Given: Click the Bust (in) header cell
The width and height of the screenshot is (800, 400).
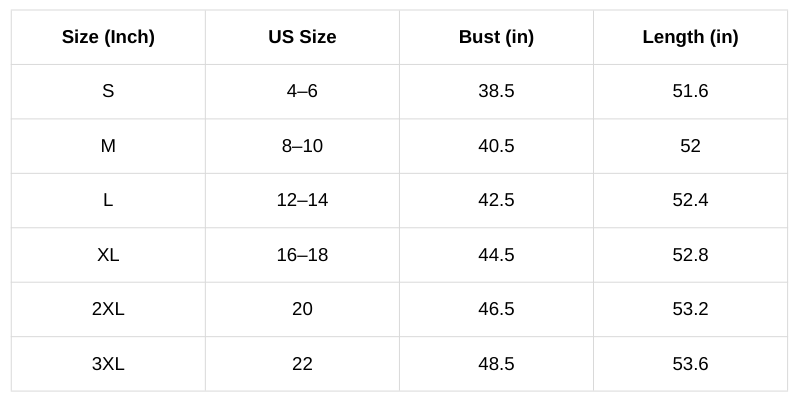Looking at the screenshot, I should click(x=496, y=37).
